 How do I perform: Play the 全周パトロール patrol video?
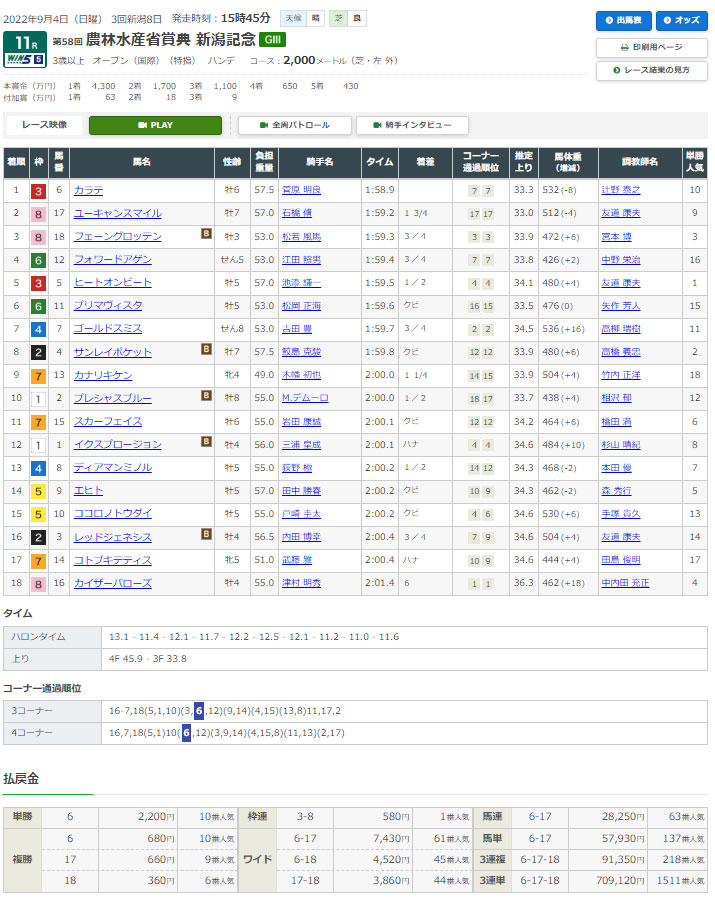pyautogui.click(x=294, y=125)
